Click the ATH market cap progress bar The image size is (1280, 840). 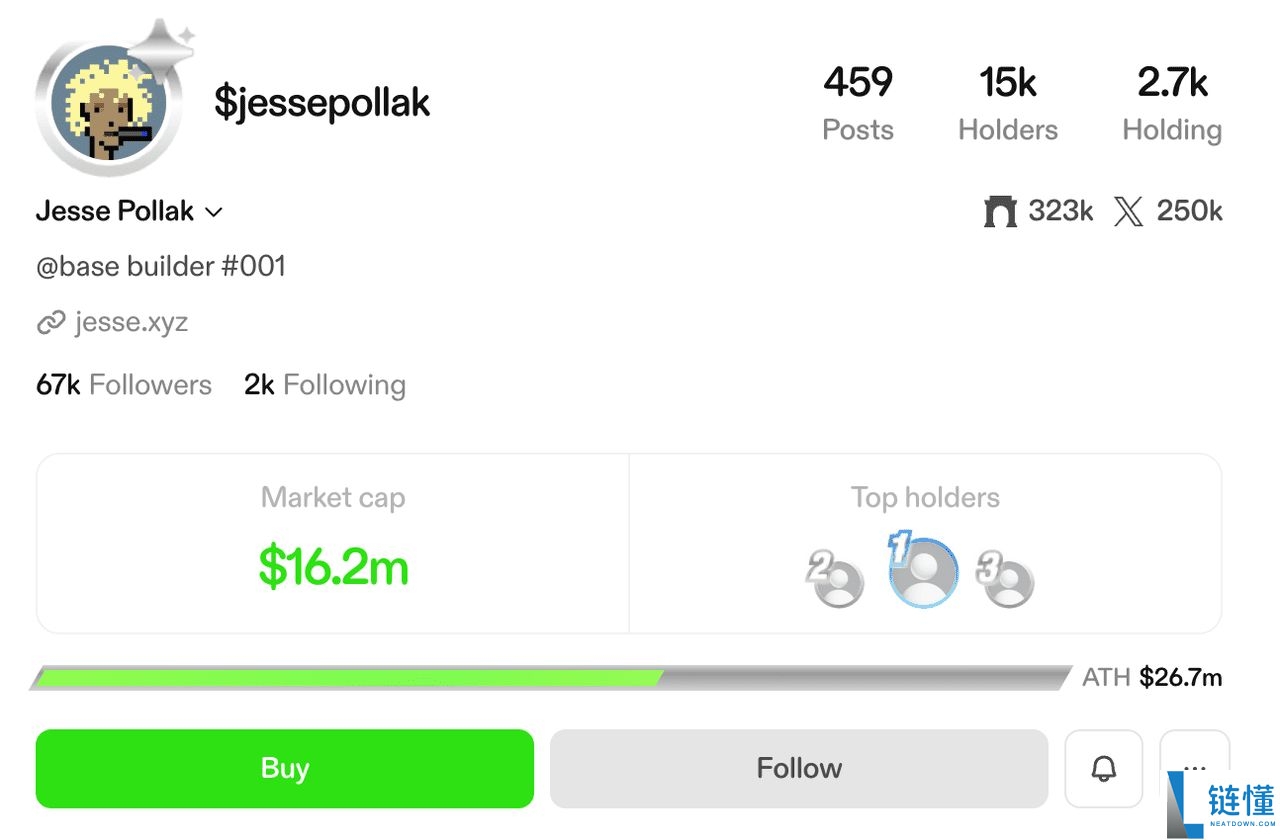click(550, 677)
